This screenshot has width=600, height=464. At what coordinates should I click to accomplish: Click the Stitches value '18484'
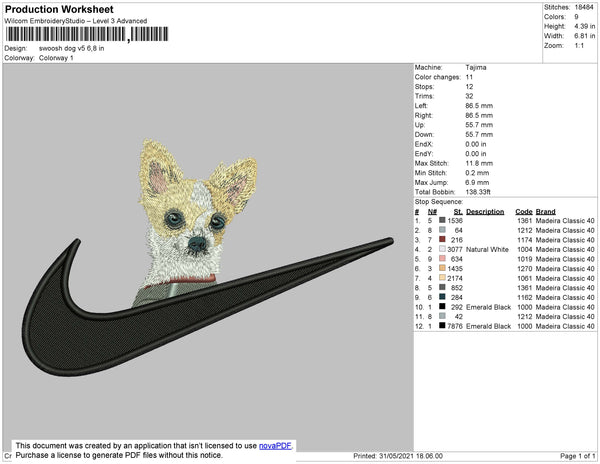pyautogui.click(x=584, y=7)
